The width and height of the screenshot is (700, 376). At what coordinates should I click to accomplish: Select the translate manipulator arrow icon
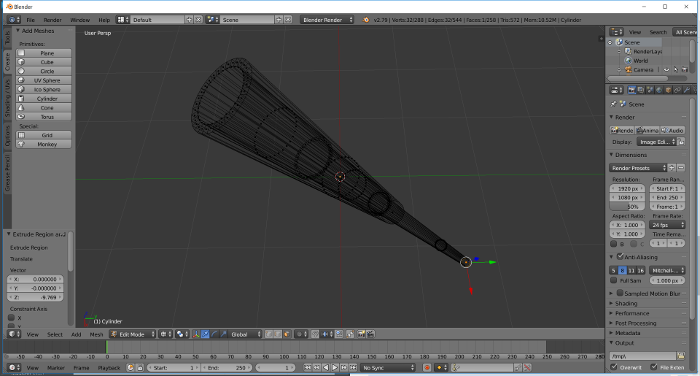pos(205,334)
